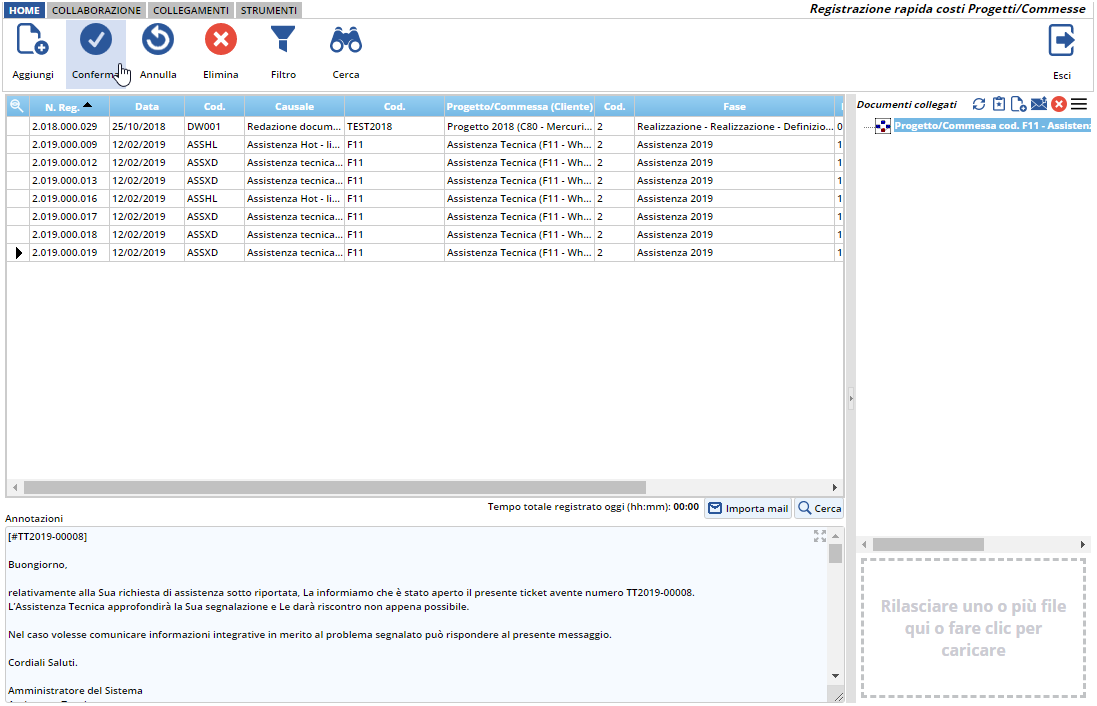This screenshot has width=1097, height=706.
Task: Select the Progetto/Commessa cod. F11 tree item
Action: 990,126
